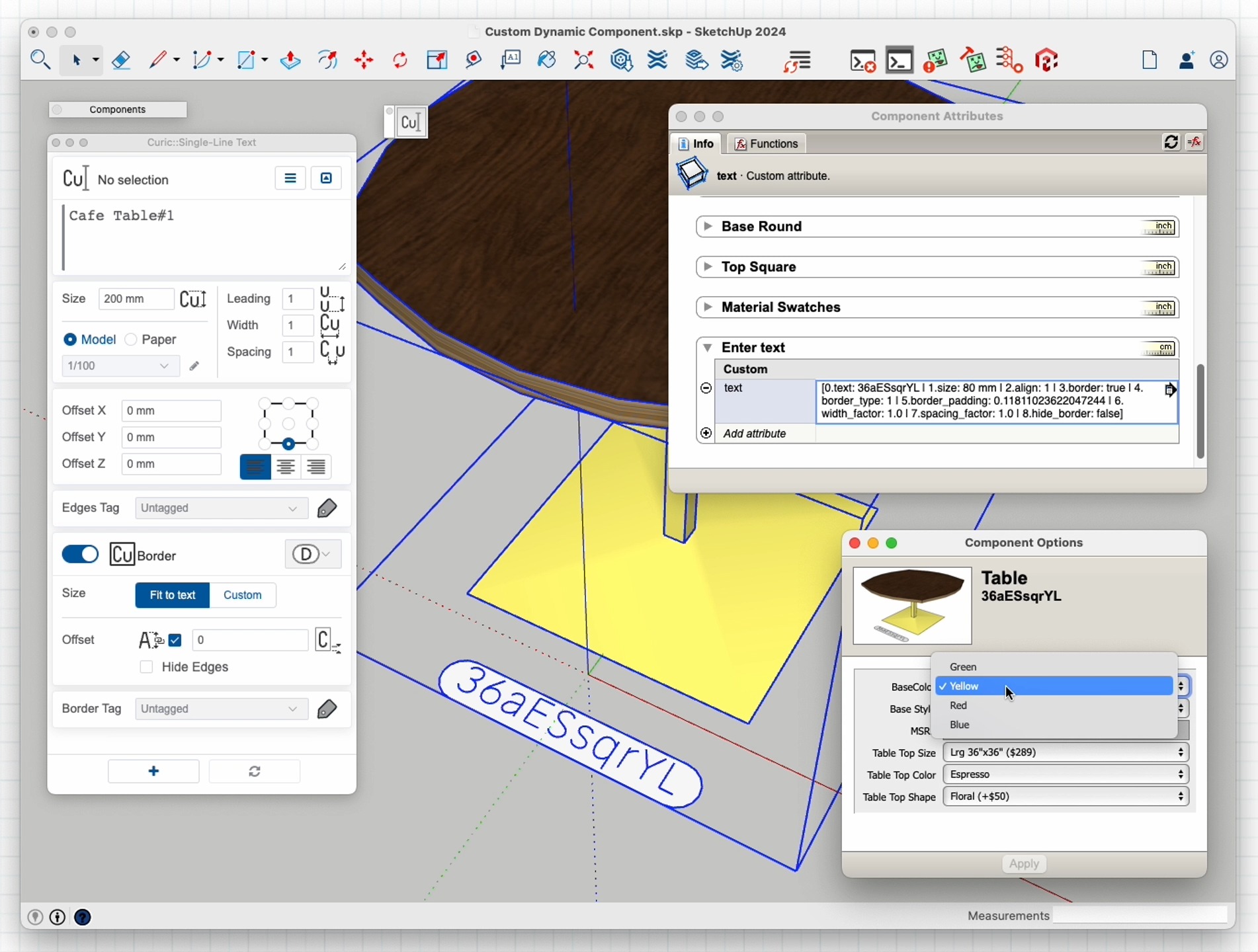Uncheck the Offset link checkbox
This screenshot has width=1258, height=952.
[x=175, y=641]
